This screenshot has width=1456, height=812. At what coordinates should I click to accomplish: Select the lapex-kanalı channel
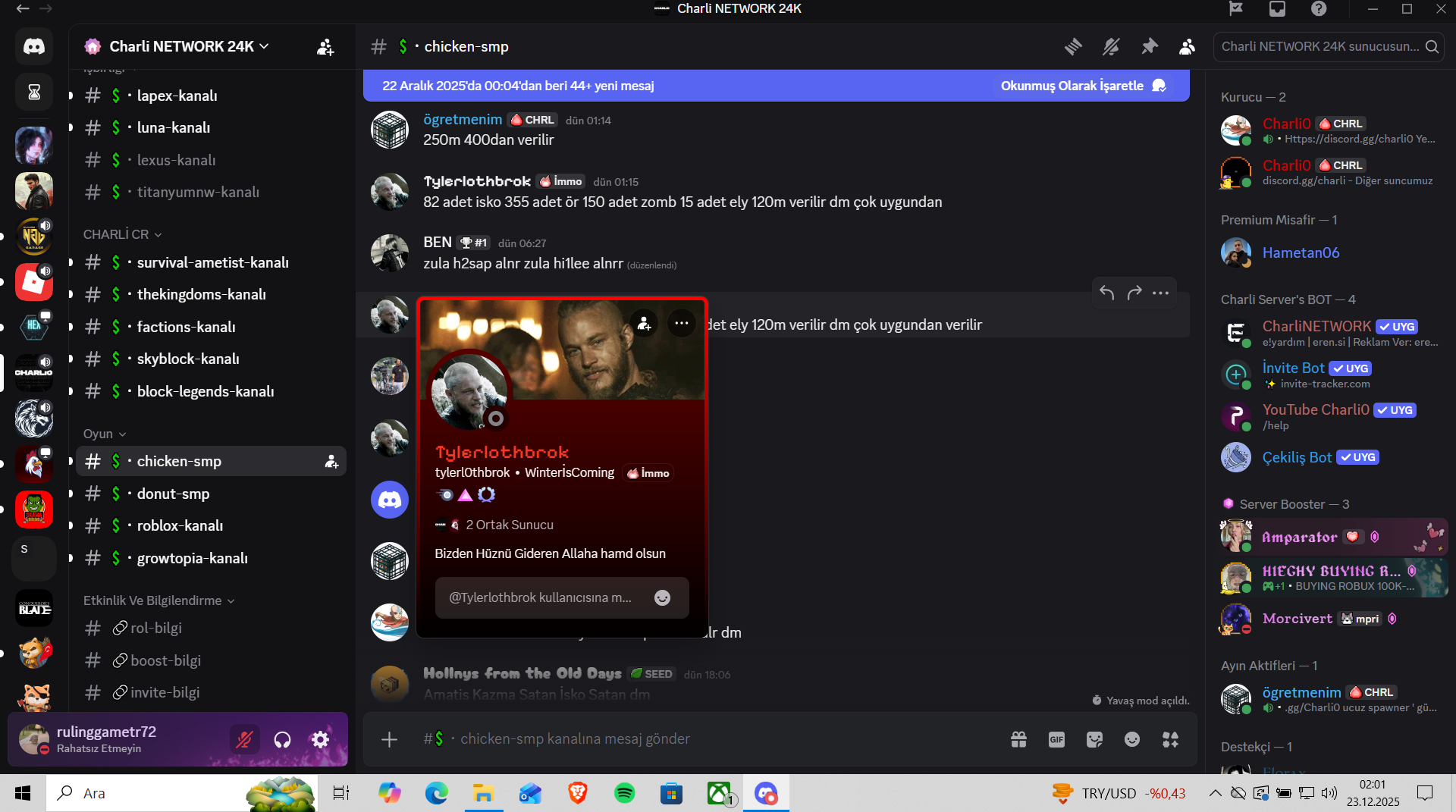(x=211, y=96)
